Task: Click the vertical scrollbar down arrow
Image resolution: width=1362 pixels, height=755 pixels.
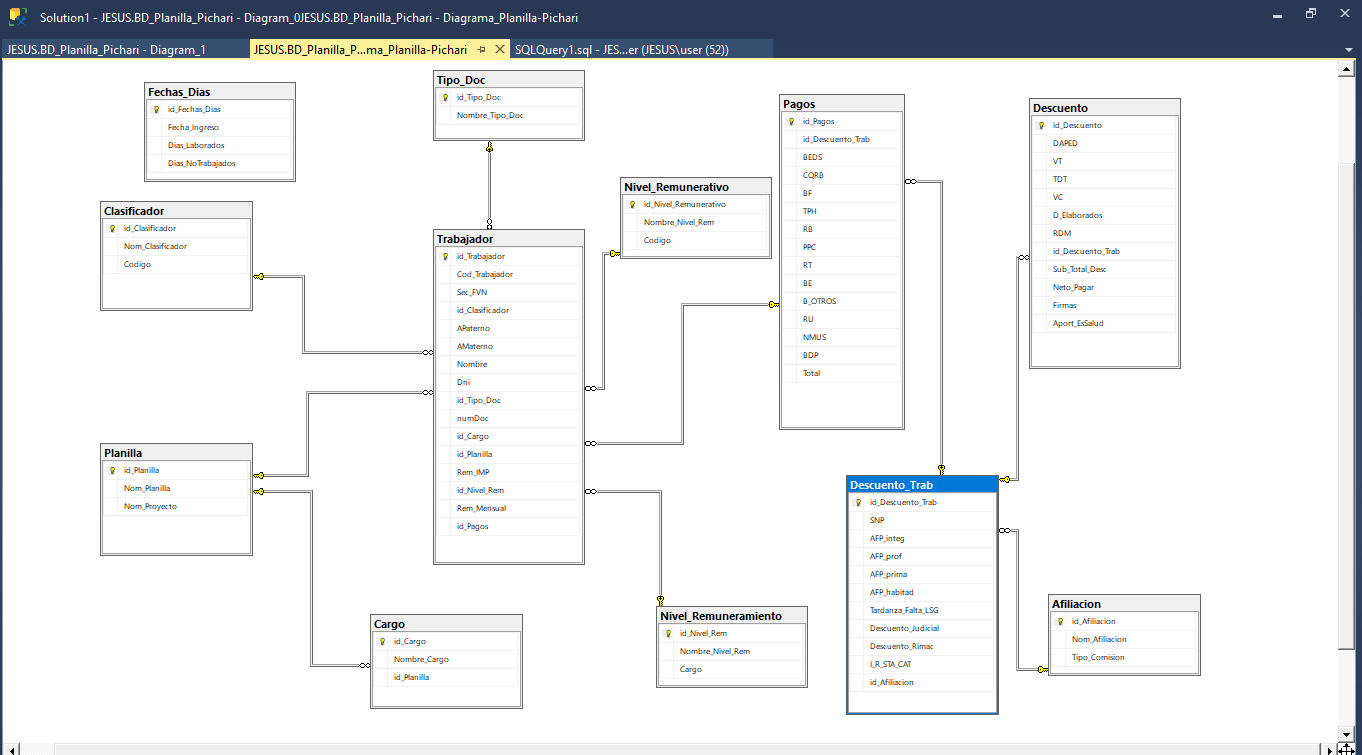Action: pyautogui.click(x=1345, y=734)
